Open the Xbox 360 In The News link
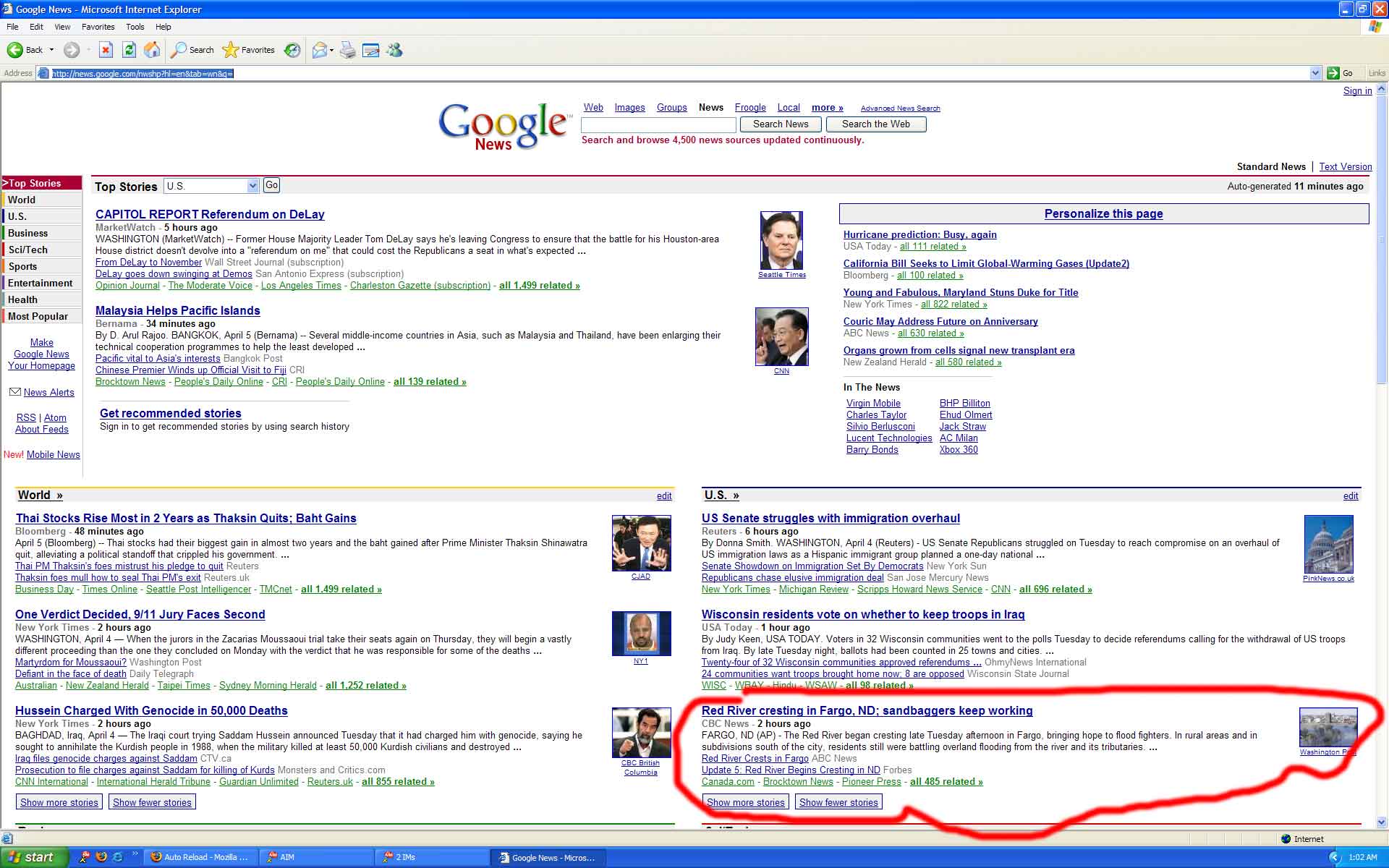 point(959,449)
